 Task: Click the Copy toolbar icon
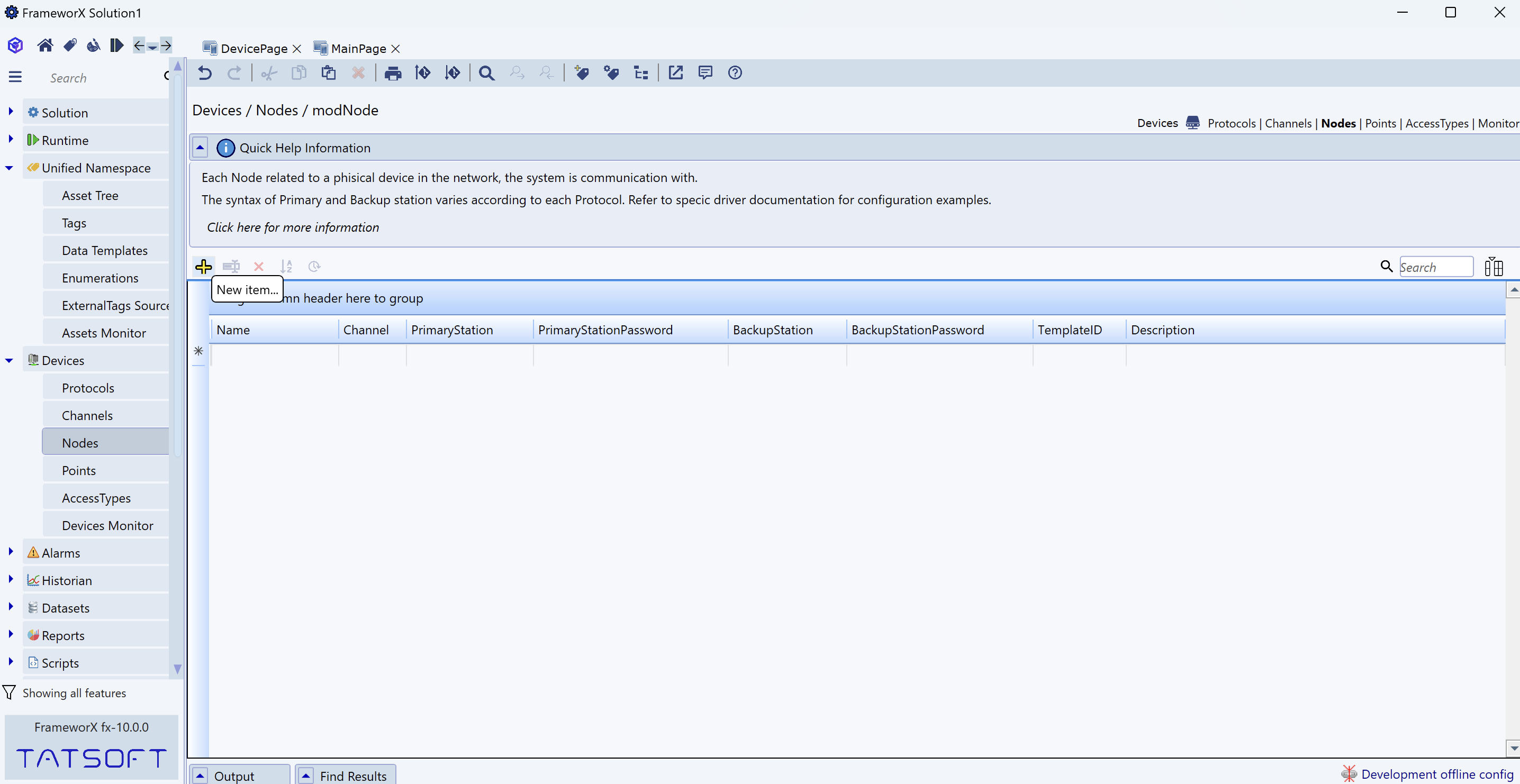point(299,72)
